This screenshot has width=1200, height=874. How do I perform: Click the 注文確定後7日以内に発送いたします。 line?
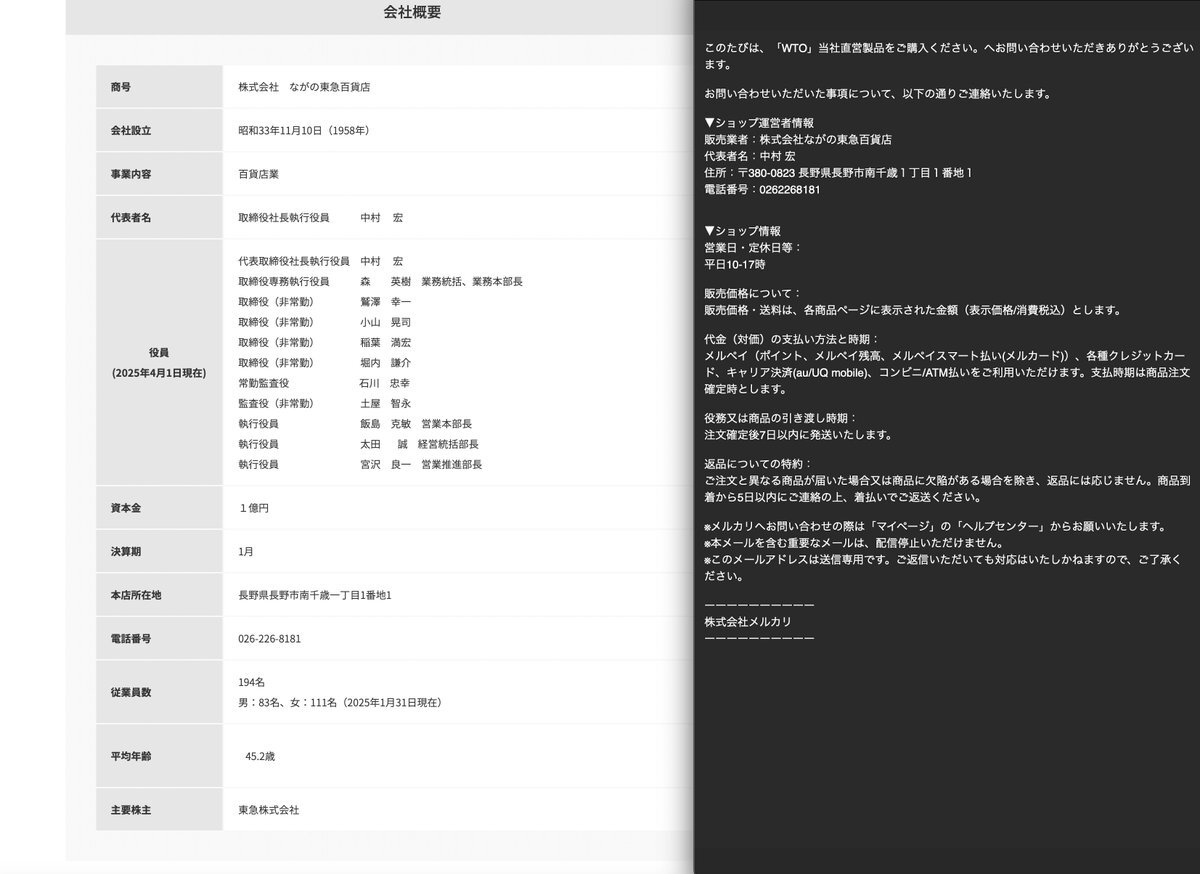pyautogui.click(x=798, y=435)
